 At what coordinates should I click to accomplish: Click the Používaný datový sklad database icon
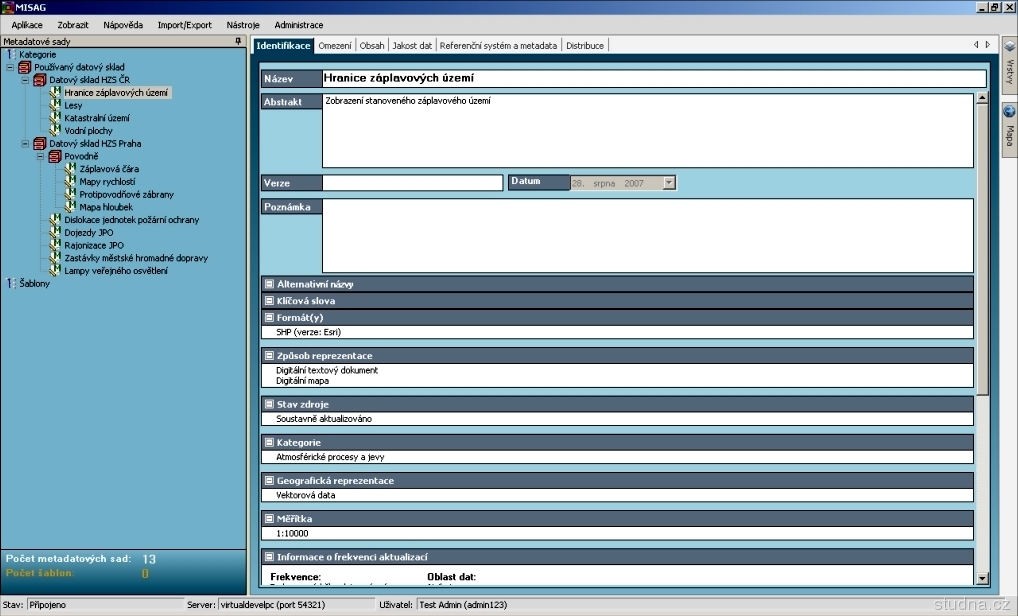(x=25, y=67)
